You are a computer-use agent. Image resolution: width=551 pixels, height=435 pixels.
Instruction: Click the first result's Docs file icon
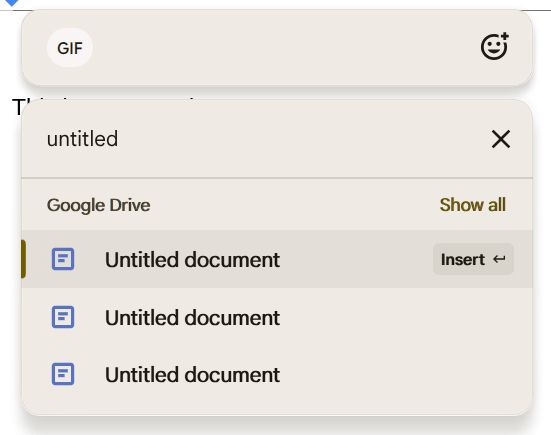coord(63,259)
